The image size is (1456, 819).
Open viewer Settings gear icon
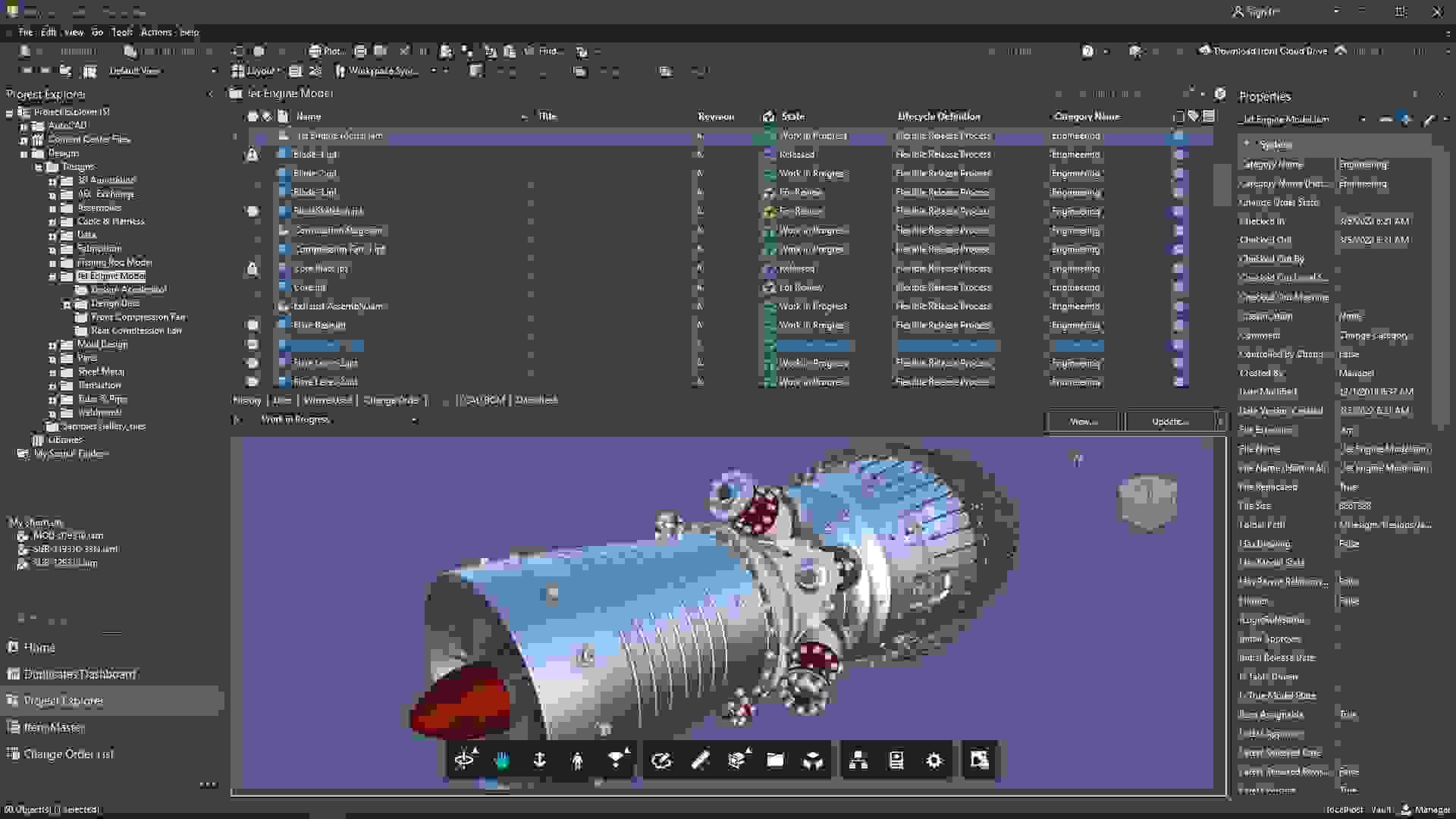pyautogui.click(x=934, y=761)
